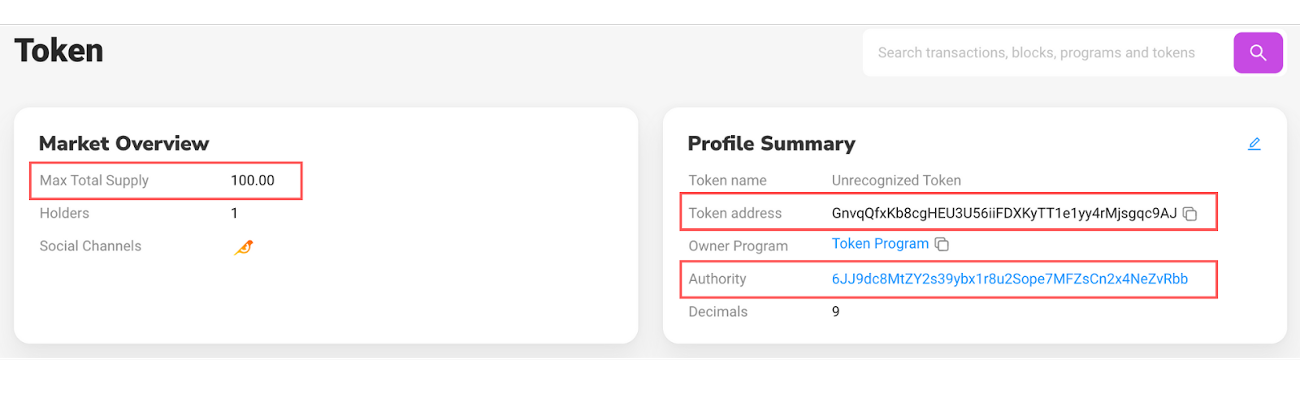Screen dimensions: 1300x393
Task: Click the Owner Program label
Action: pyautogui.click(x=738, y=246)
